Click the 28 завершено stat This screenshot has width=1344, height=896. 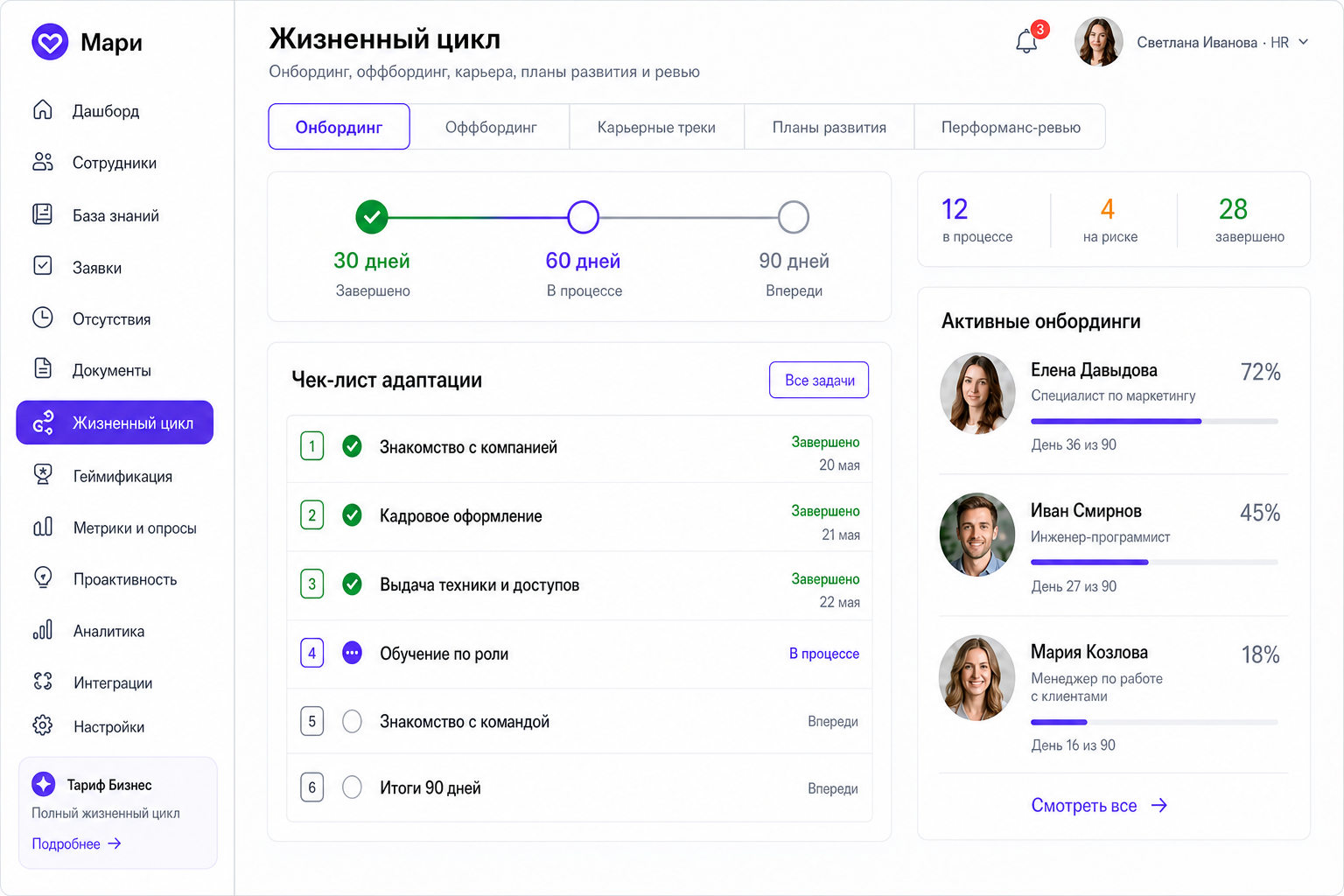pos(1249,220)
